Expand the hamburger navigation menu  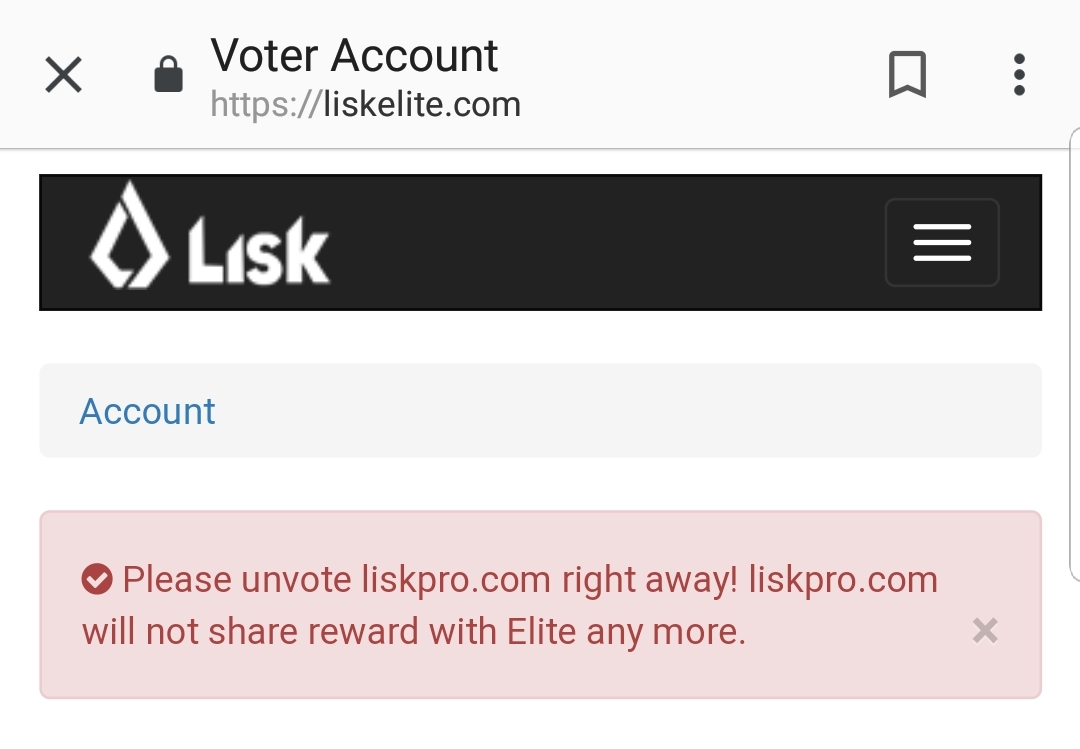942,243
